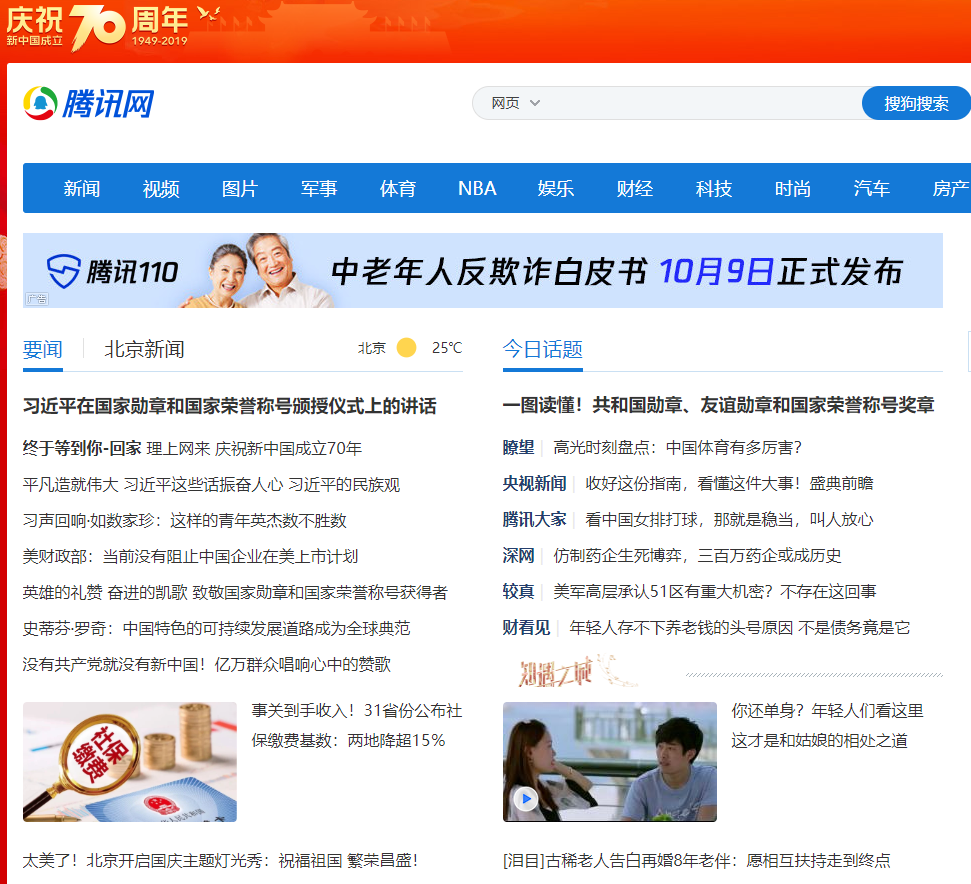971x884 pixels.
Task: Open 习声回响·如数家珍 article link
Action: point(185,521)
